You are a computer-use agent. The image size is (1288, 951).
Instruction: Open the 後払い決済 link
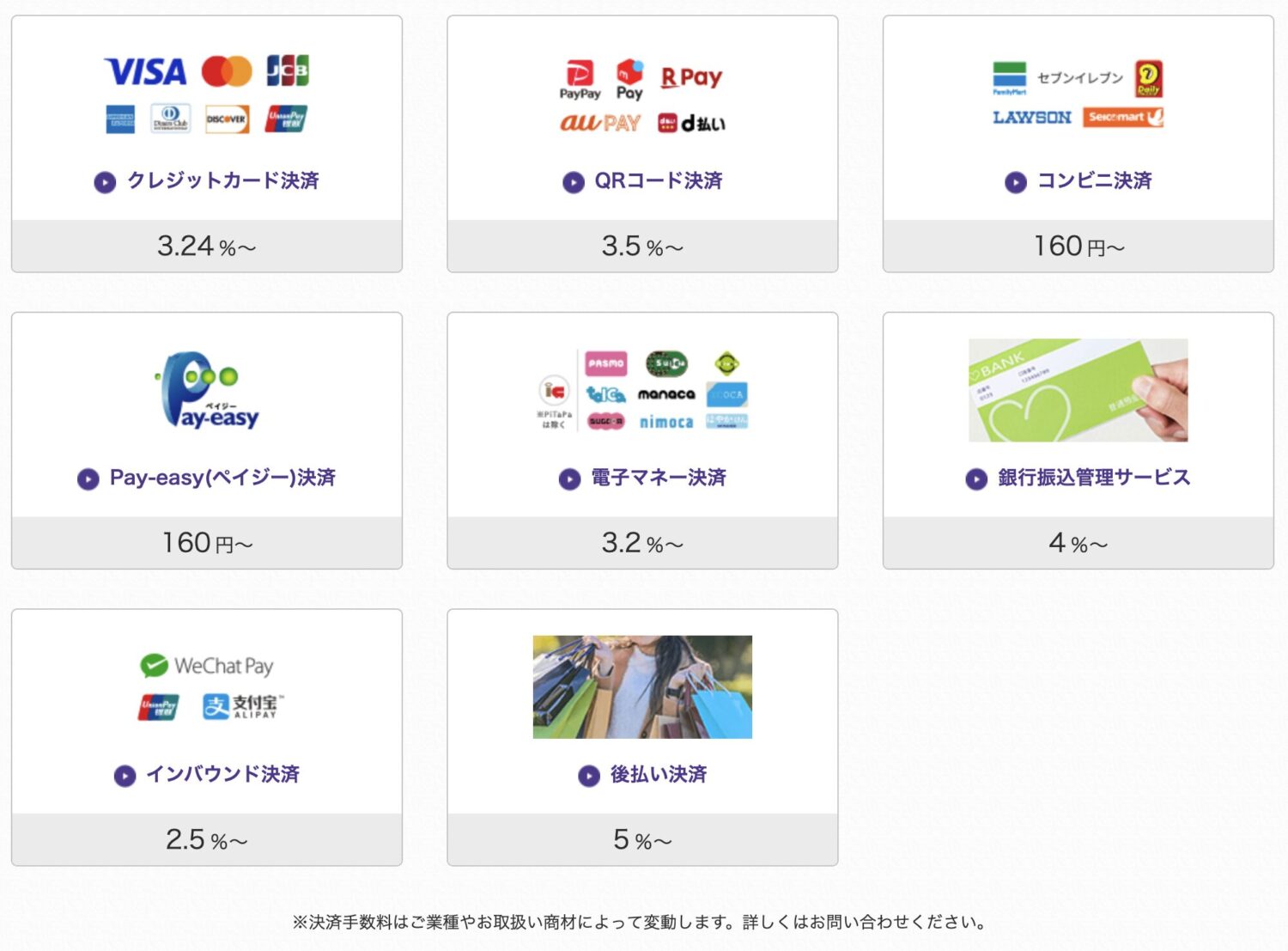(659, 775)
